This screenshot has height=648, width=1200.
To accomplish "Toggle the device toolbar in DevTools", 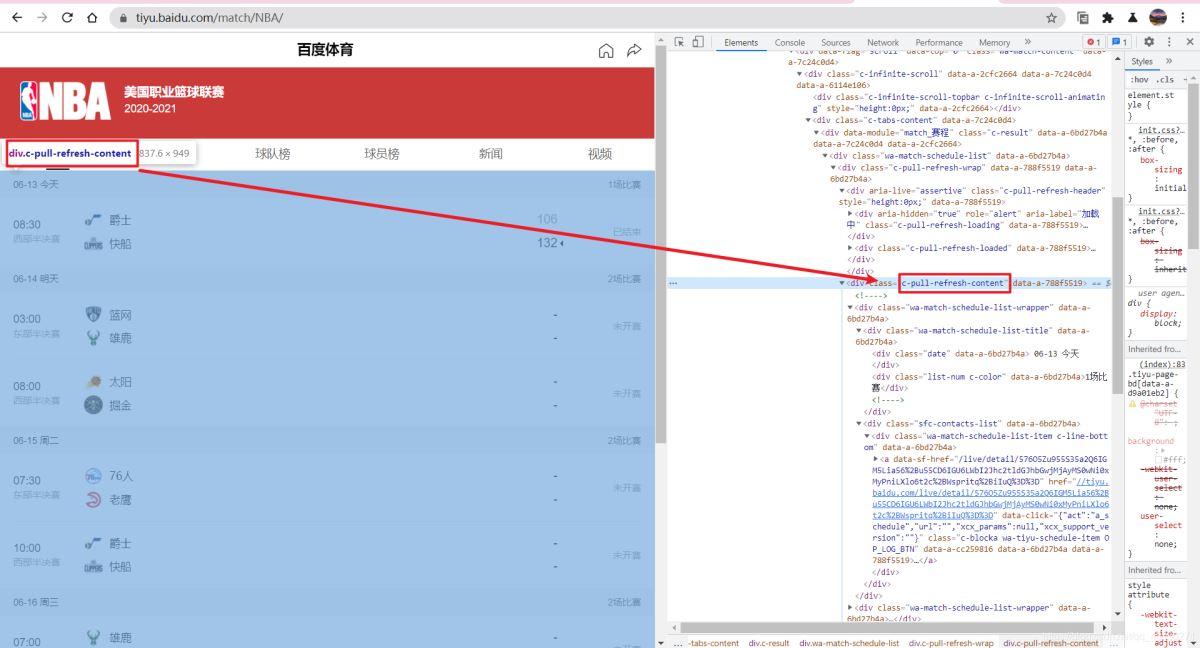I will point(698,42).
